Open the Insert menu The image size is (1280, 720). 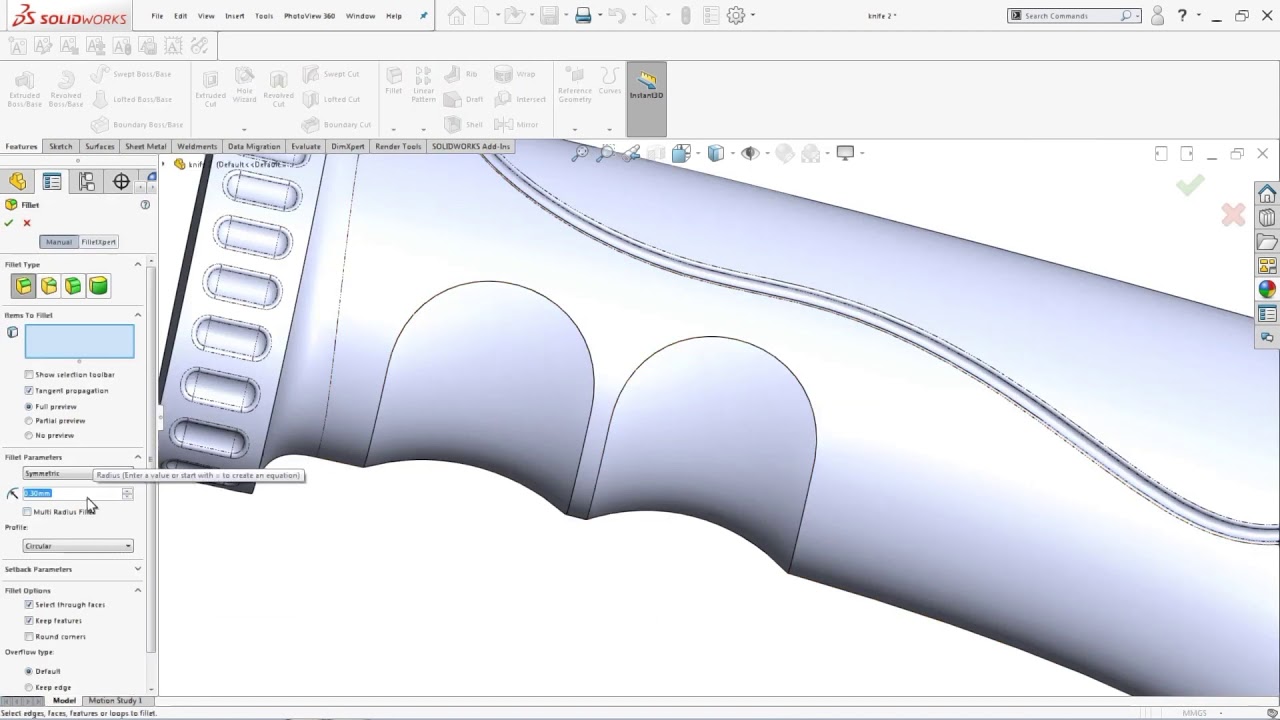tap(235, 16)
